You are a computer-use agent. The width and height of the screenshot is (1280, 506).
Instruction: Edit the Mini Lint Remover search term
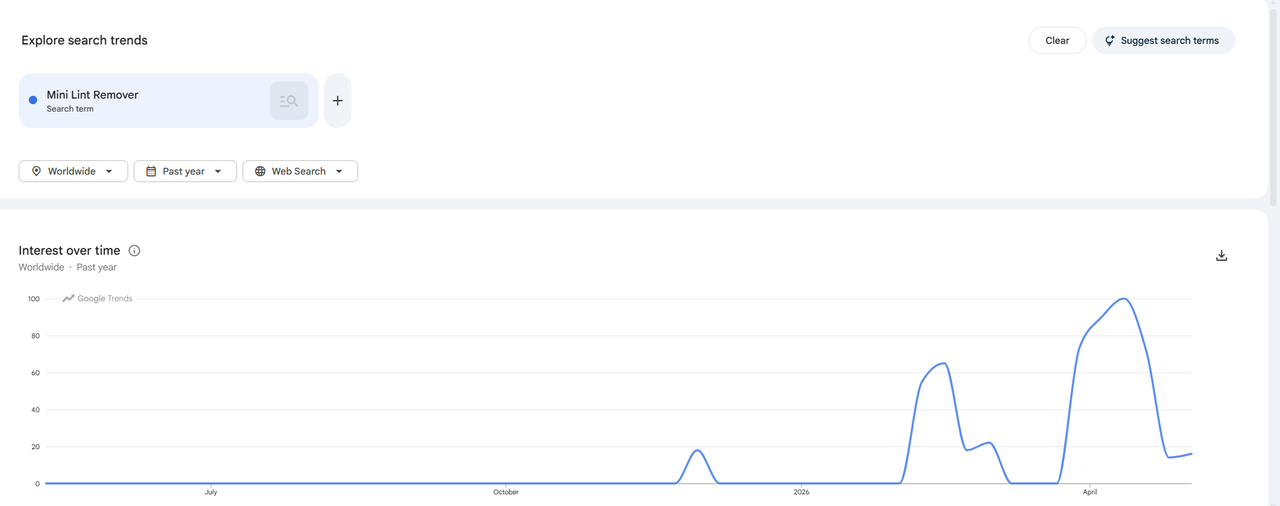tap(92, 95)
